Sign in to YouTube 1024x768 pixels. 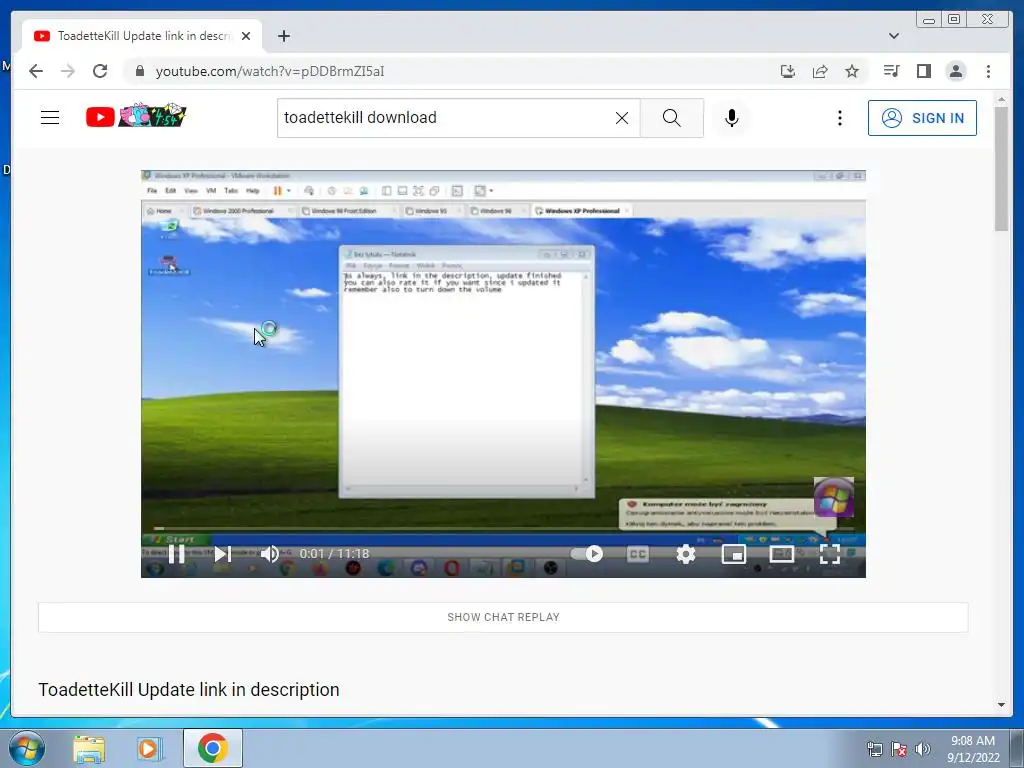922,118
